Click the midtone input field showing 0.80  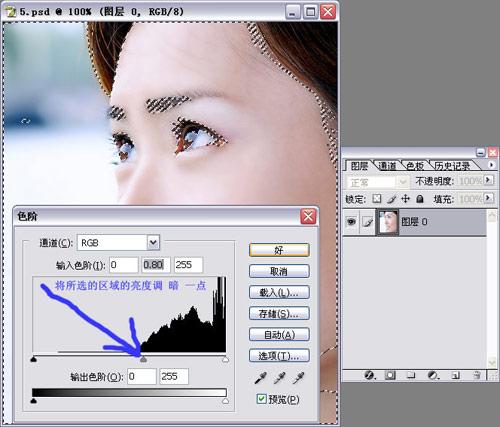[x=156, y=265]
